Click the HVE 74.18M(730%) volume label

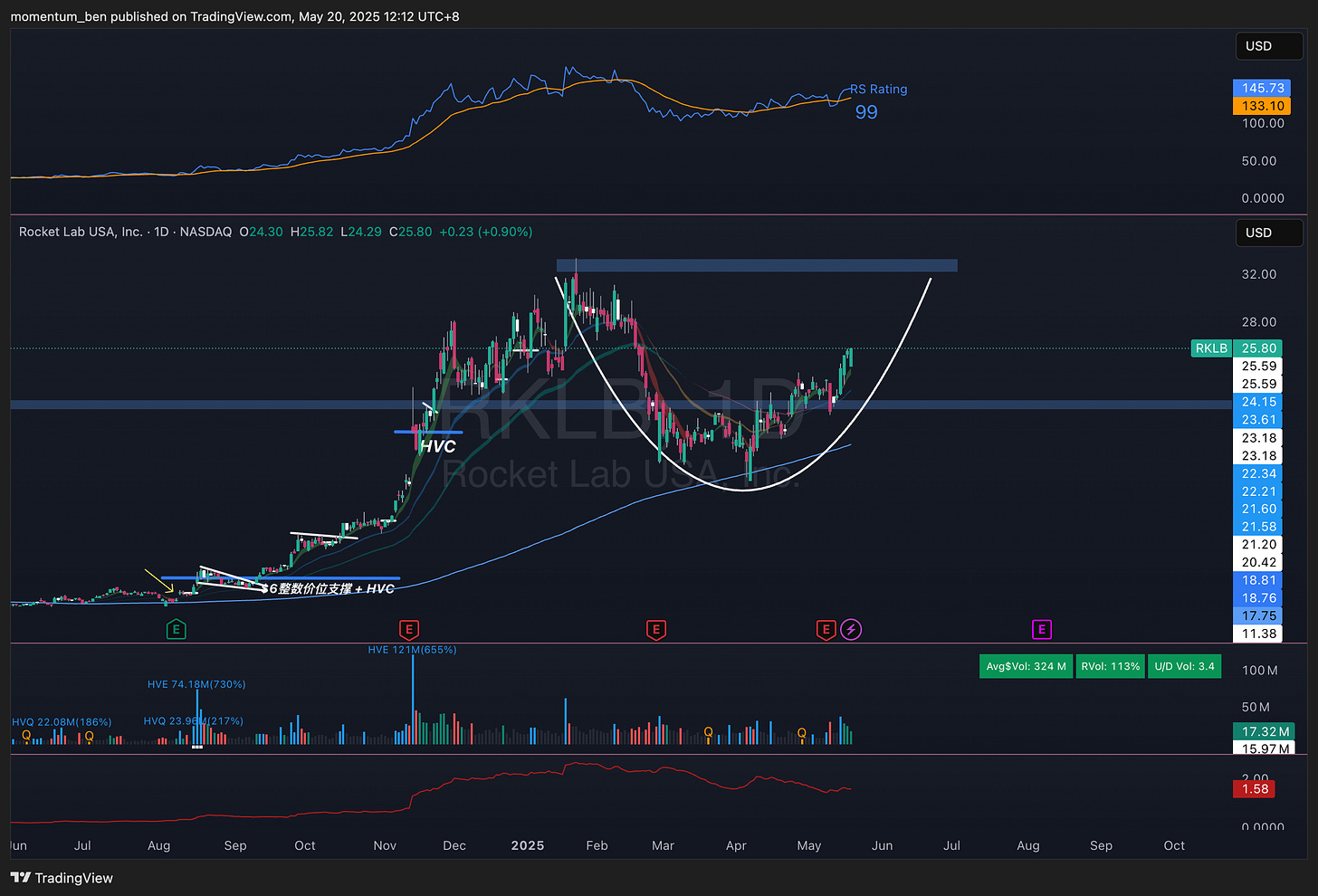click(196, 684)
